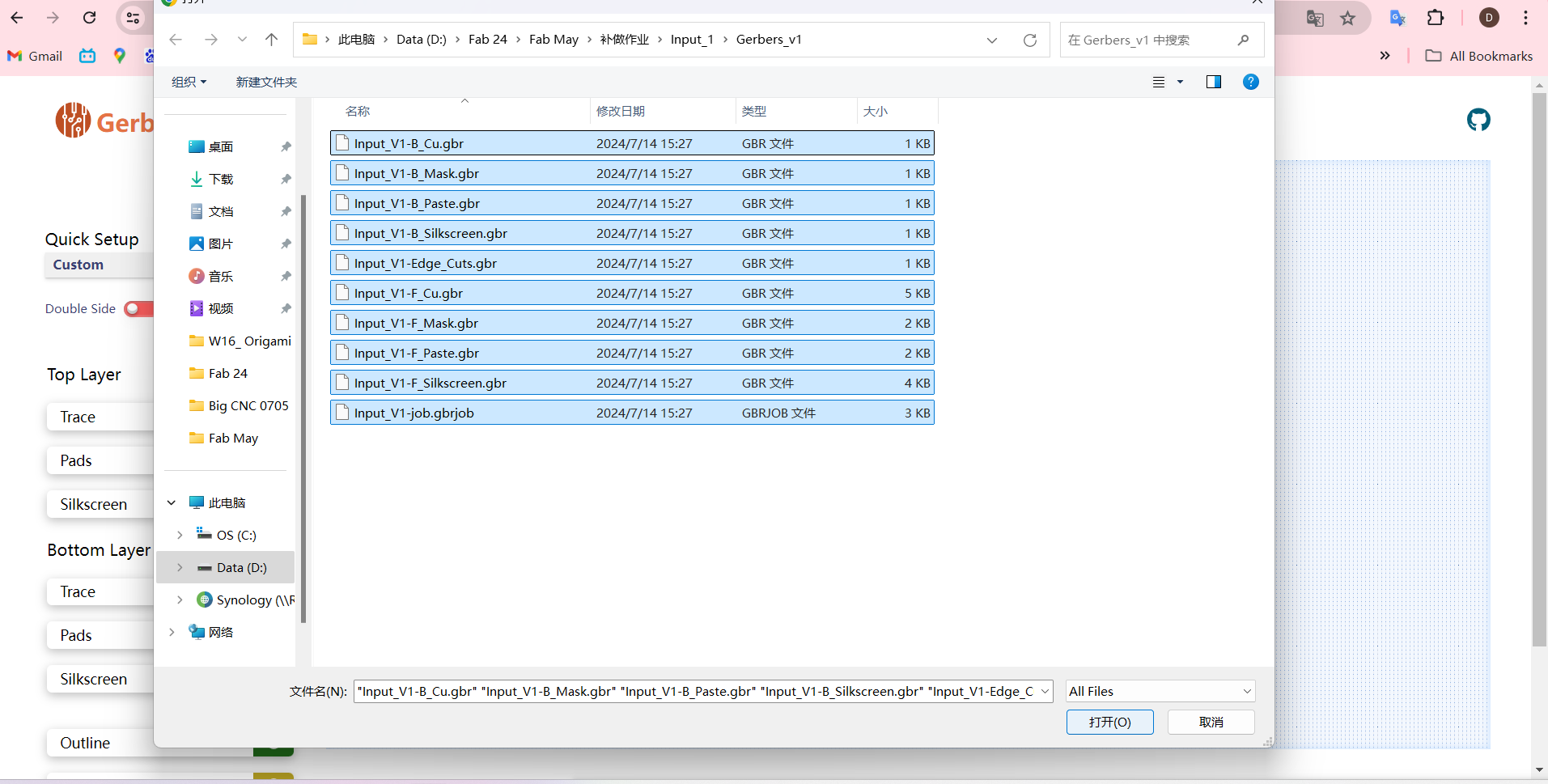Open Big CNC 0705 folder

click(238, 405)
